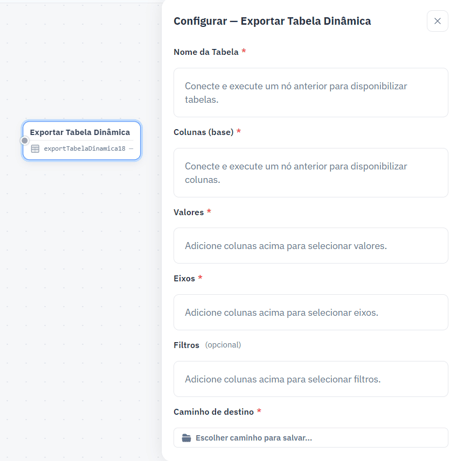Click the Filtros selection box
457x461 pixels.
[311, 379]
